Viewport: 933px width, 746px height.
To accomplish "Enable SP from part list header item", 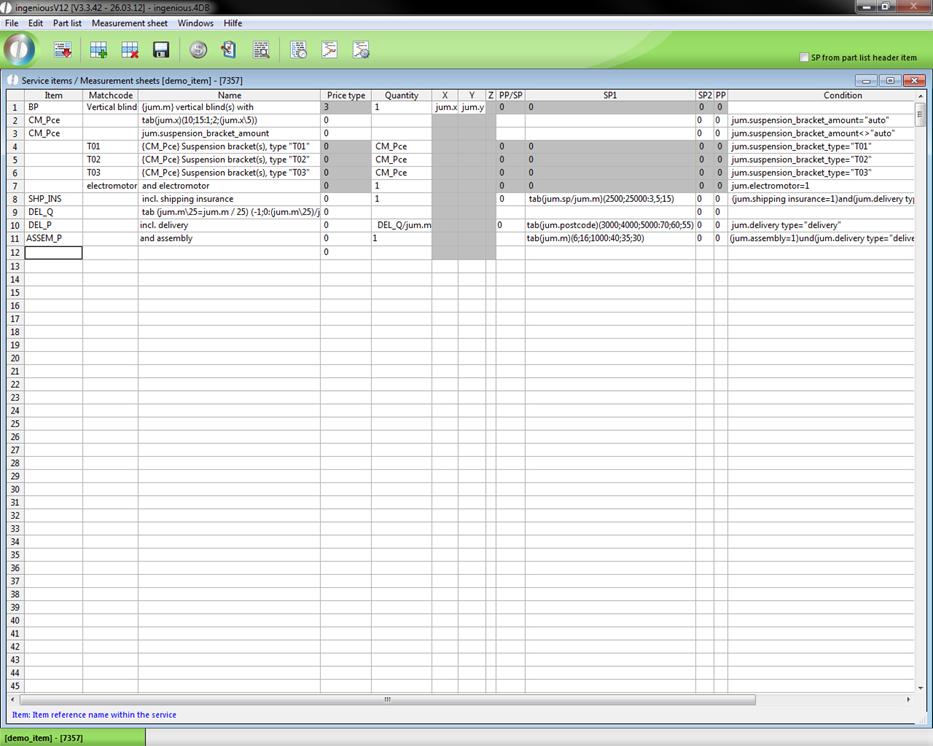I will coord(804,58).
